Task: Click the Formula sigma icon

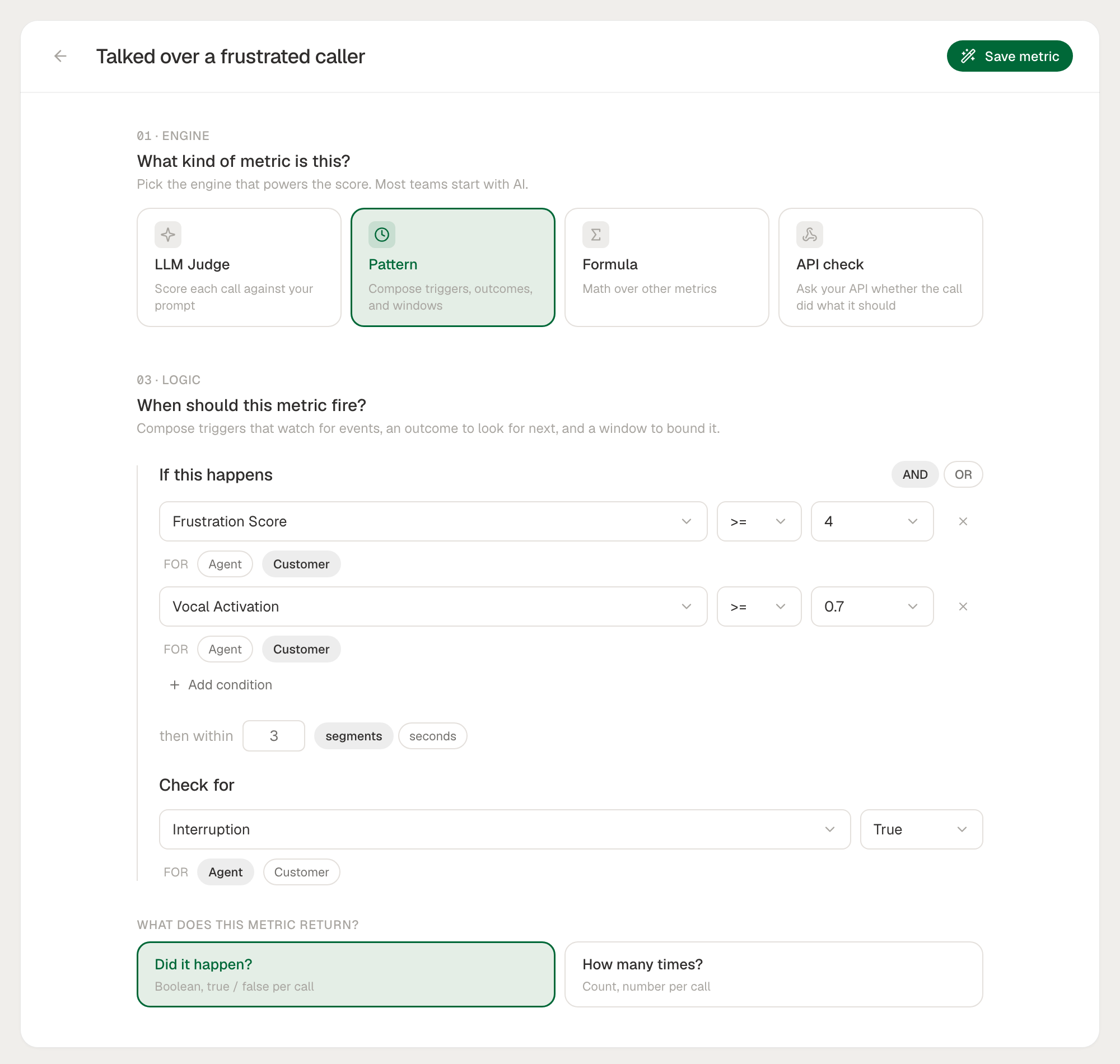Action: pyautogui.click(x=595, y=234)
